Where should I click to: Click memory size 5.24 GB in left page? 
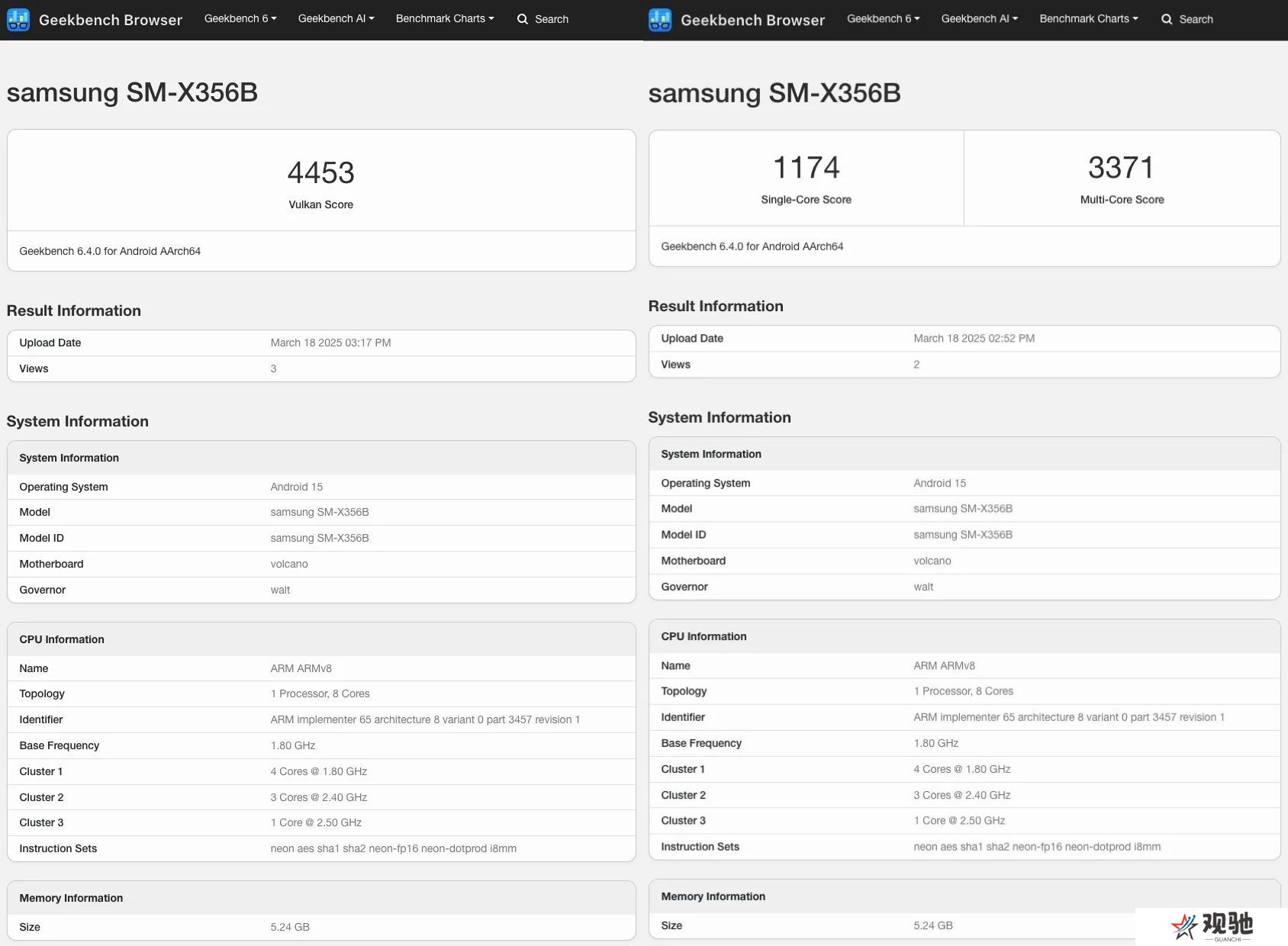coord(290,927)
